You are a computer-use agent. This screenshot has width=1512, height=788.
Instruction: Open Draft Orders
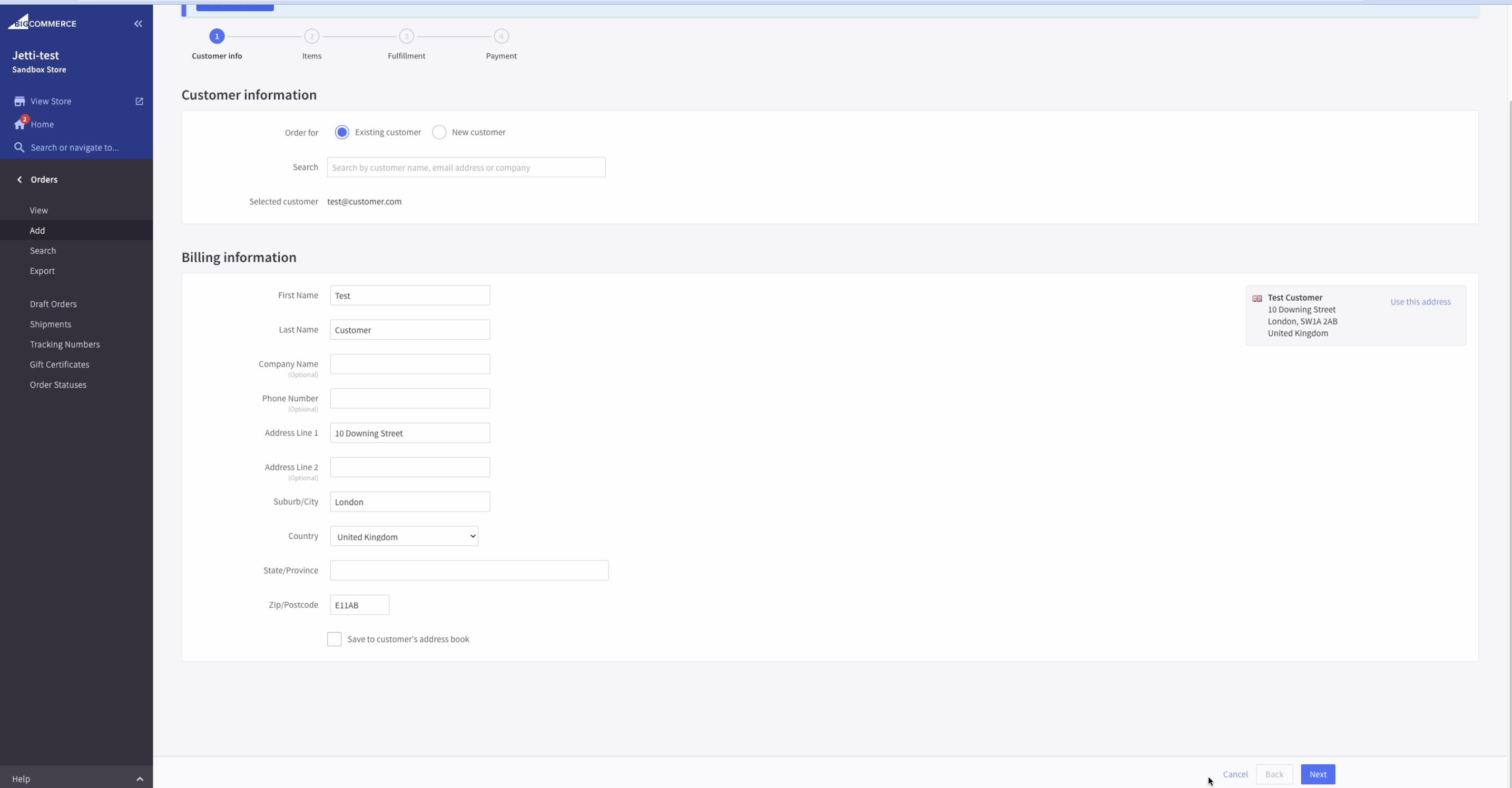[53, 304]
